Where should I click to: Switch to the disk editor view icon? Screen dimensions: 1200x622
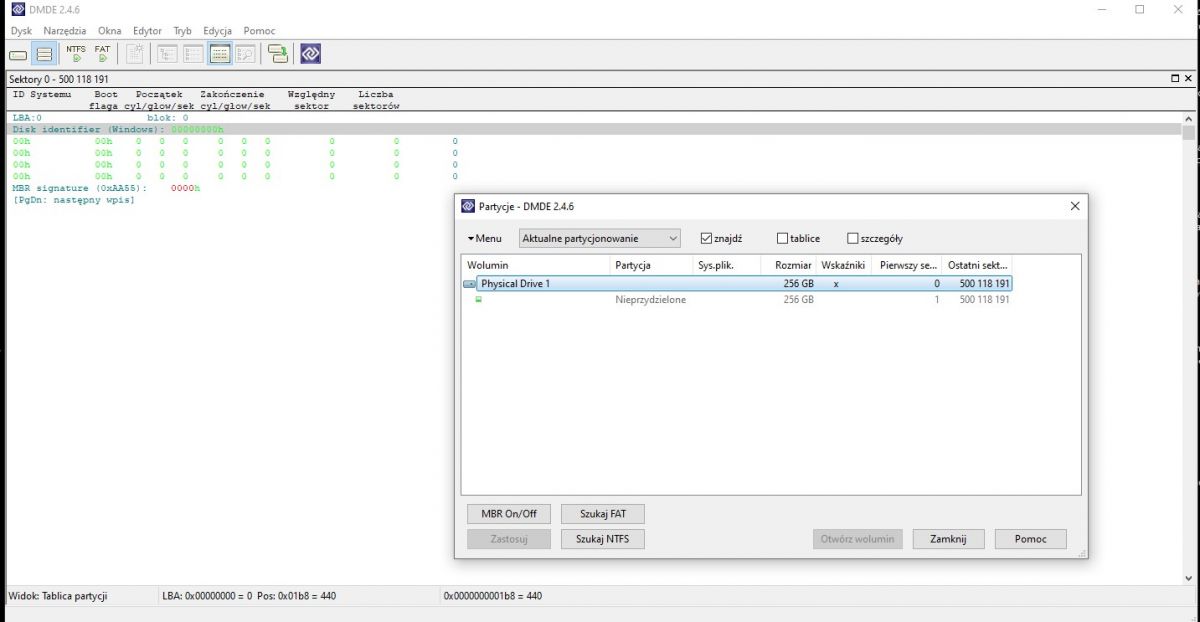pos(220,54)
